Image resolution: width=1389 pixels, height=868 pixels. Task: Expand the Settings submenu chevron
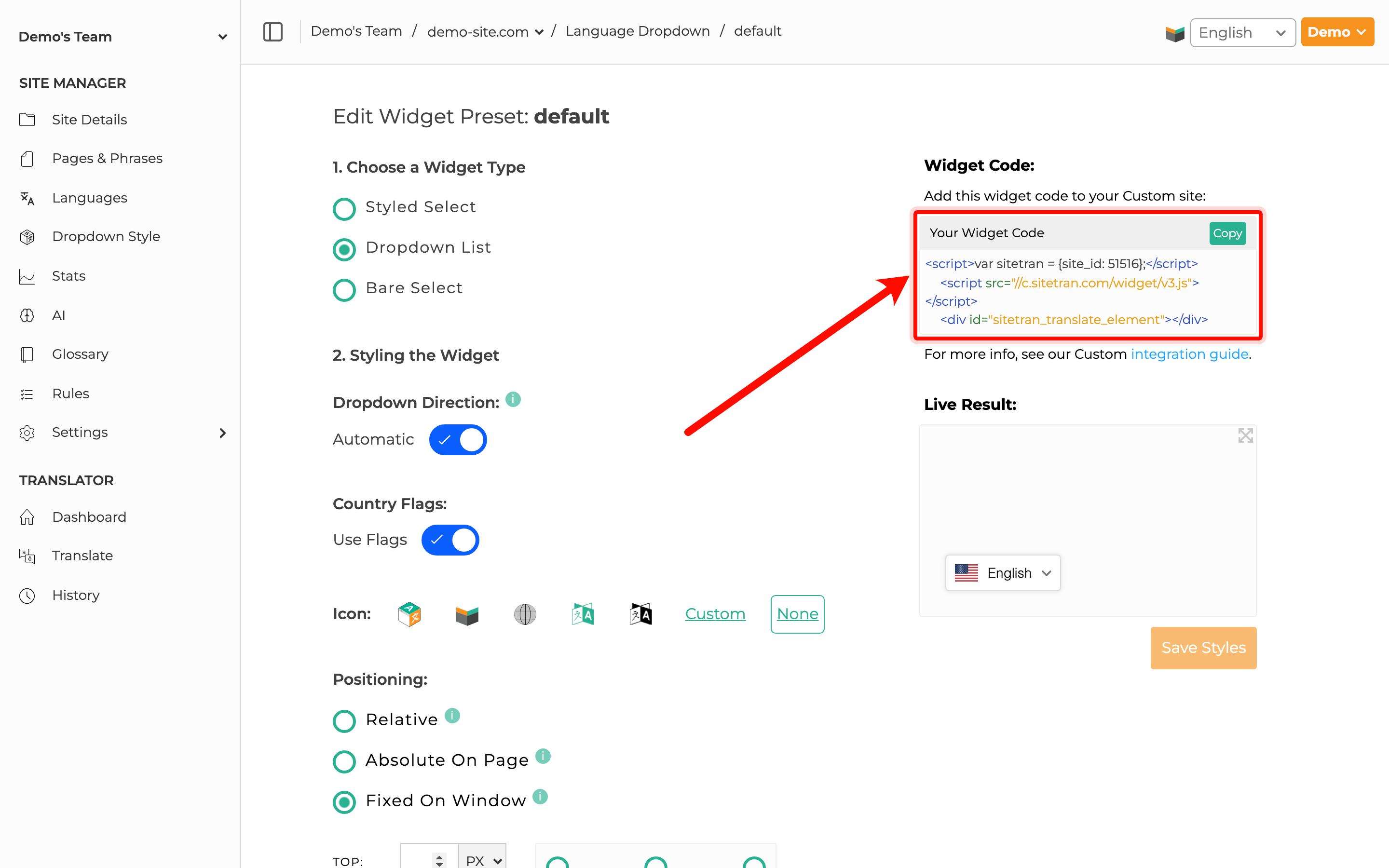pos(223,433)
